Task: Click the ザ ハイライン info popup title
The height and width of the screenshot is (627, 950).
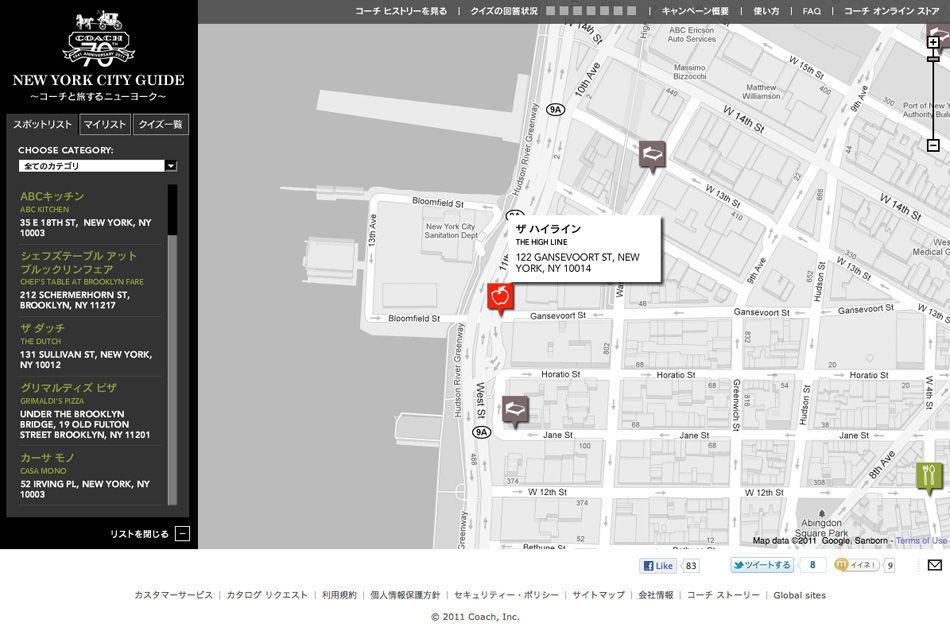Action: [548, 228]
